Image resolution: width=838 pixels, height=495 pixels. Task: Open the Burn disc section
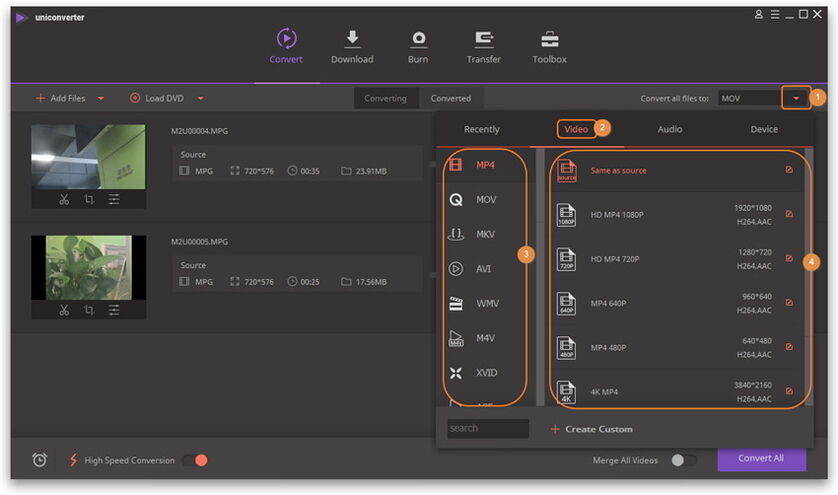pos(418,40)
